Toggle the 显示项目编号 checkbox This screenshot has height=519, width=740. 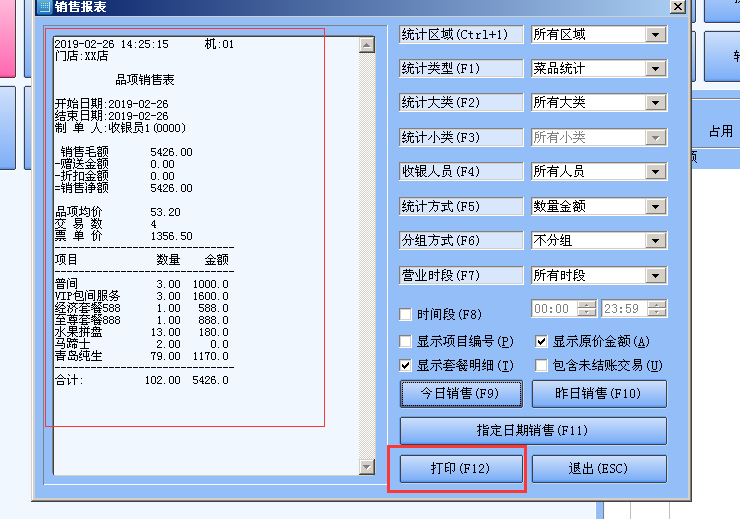point(406,341)
